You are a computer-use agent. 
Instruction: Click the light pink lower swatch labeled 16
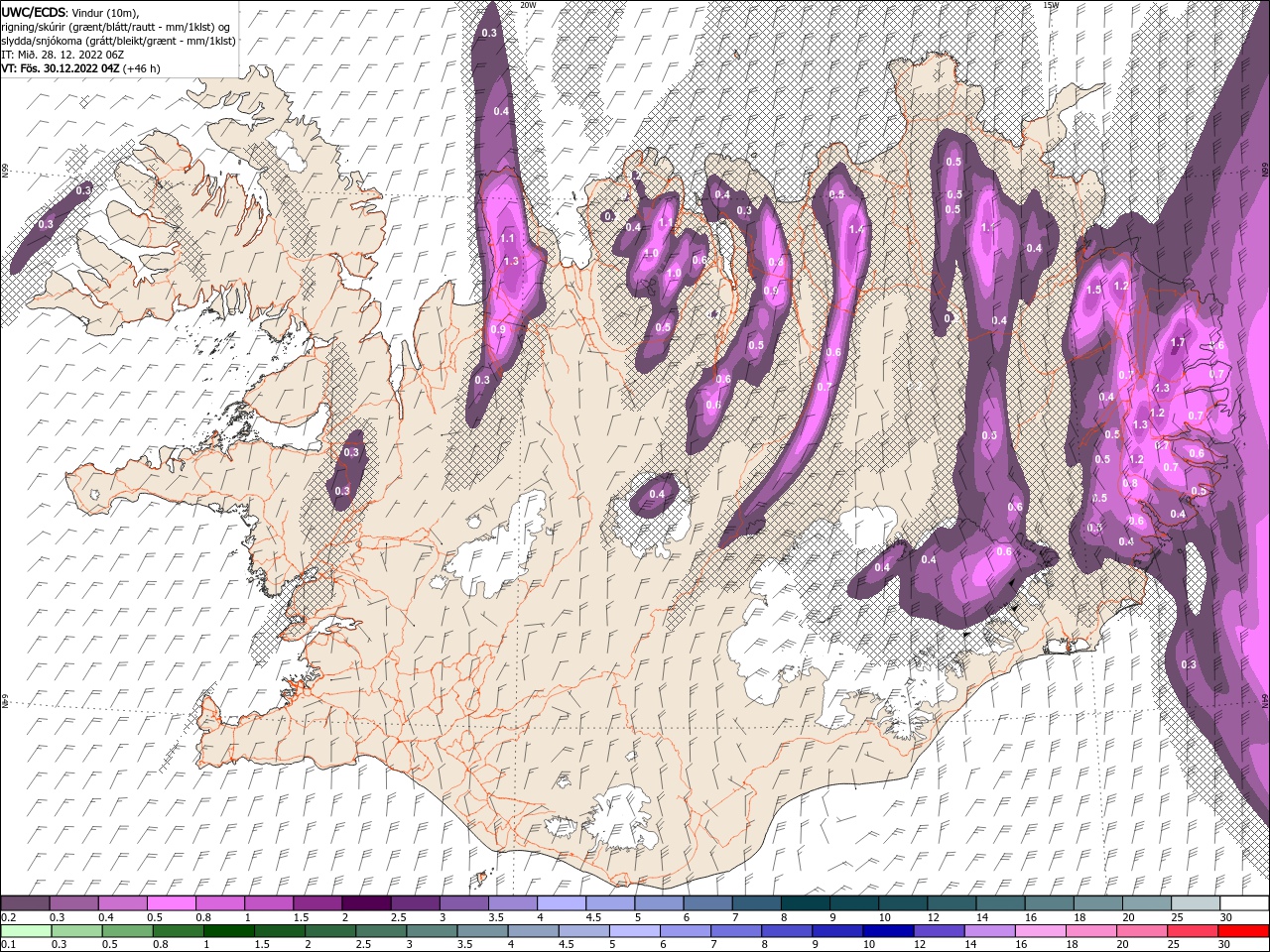1040,930
